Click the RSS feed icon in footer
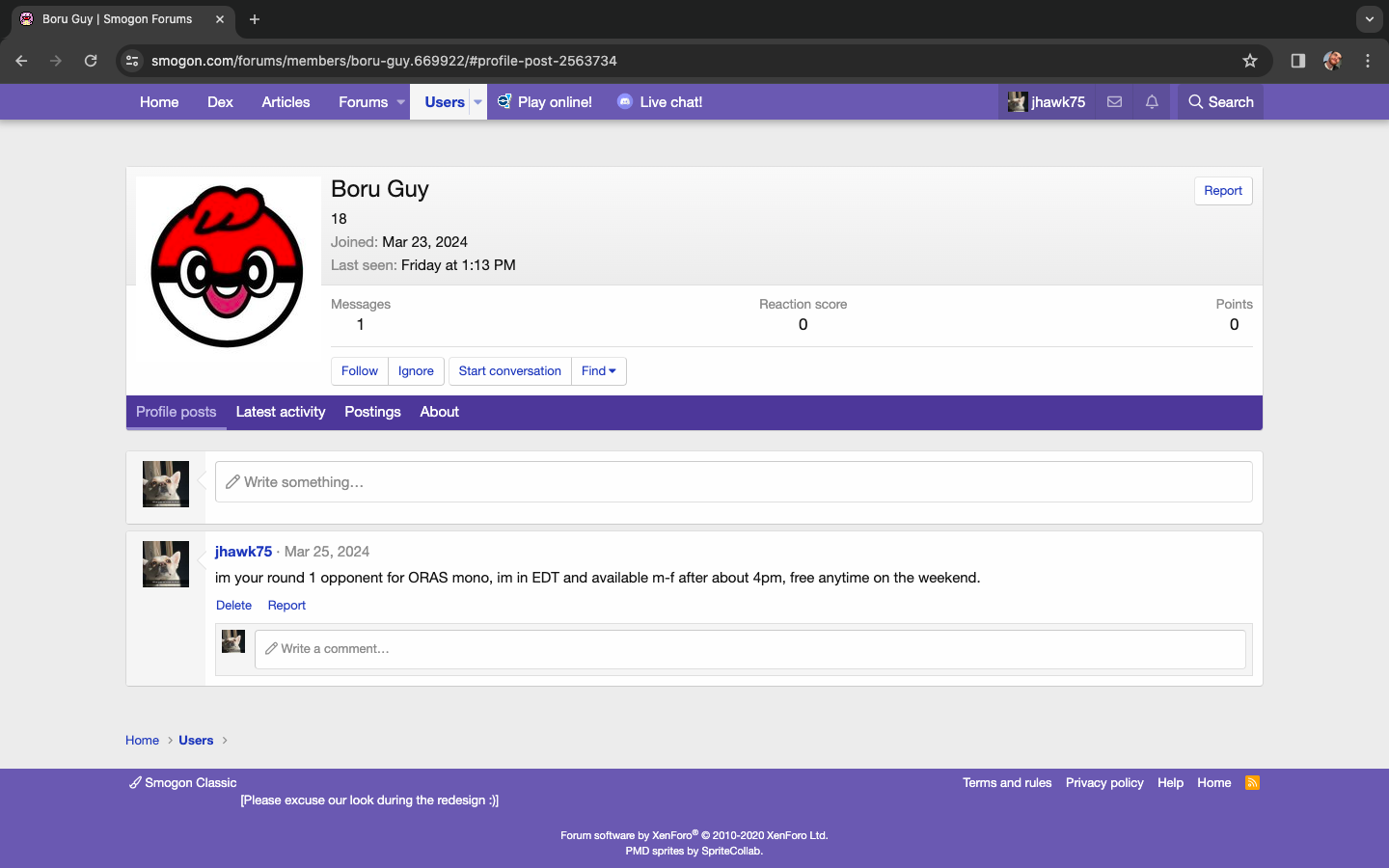 (x=1252, y=782)
